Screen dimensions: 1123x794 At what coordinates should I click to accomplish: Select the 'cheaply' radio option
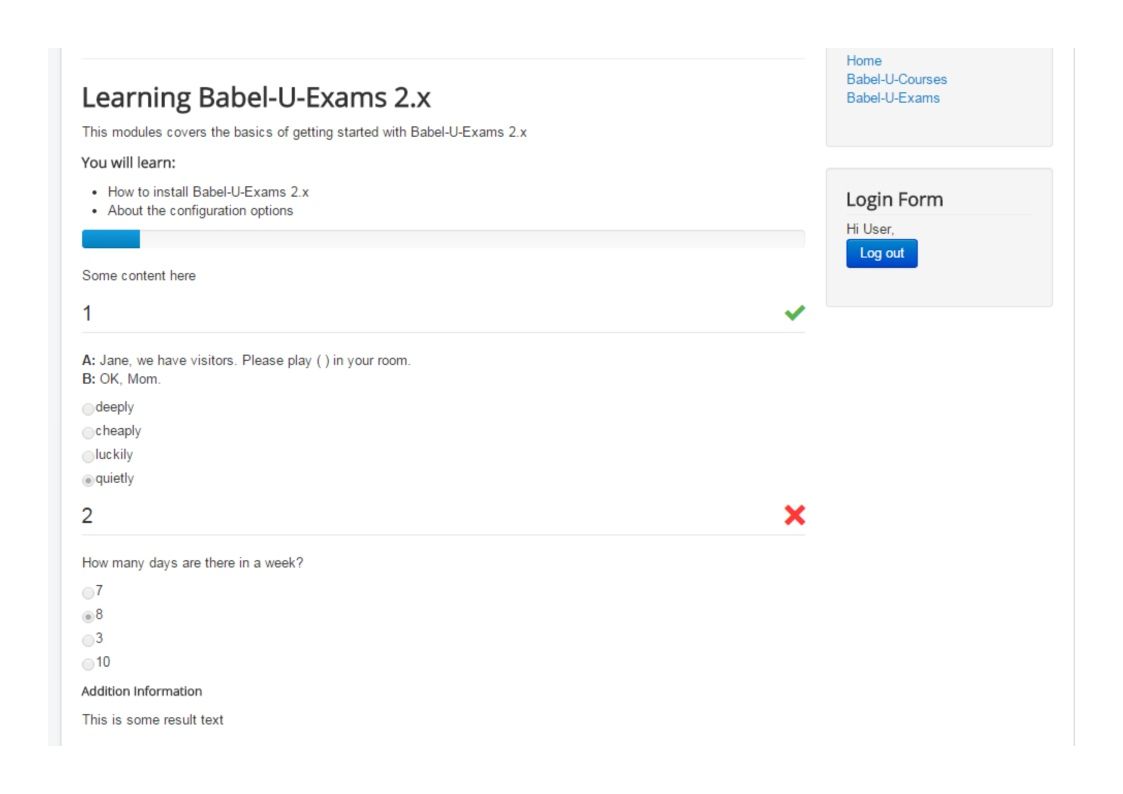click(88, 432)
